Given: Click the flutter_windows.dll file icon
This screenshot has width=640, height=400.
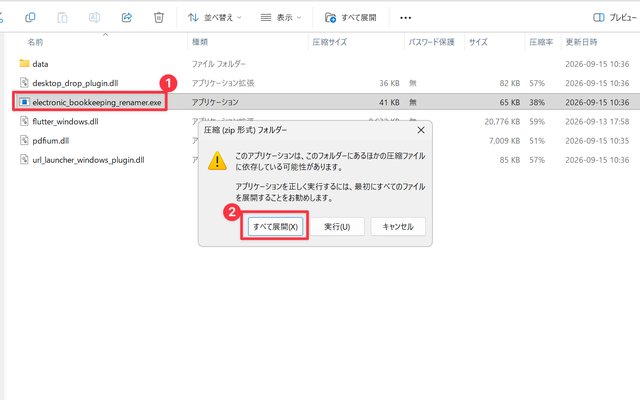Looking at the screenshot, I should pos(24,121).
